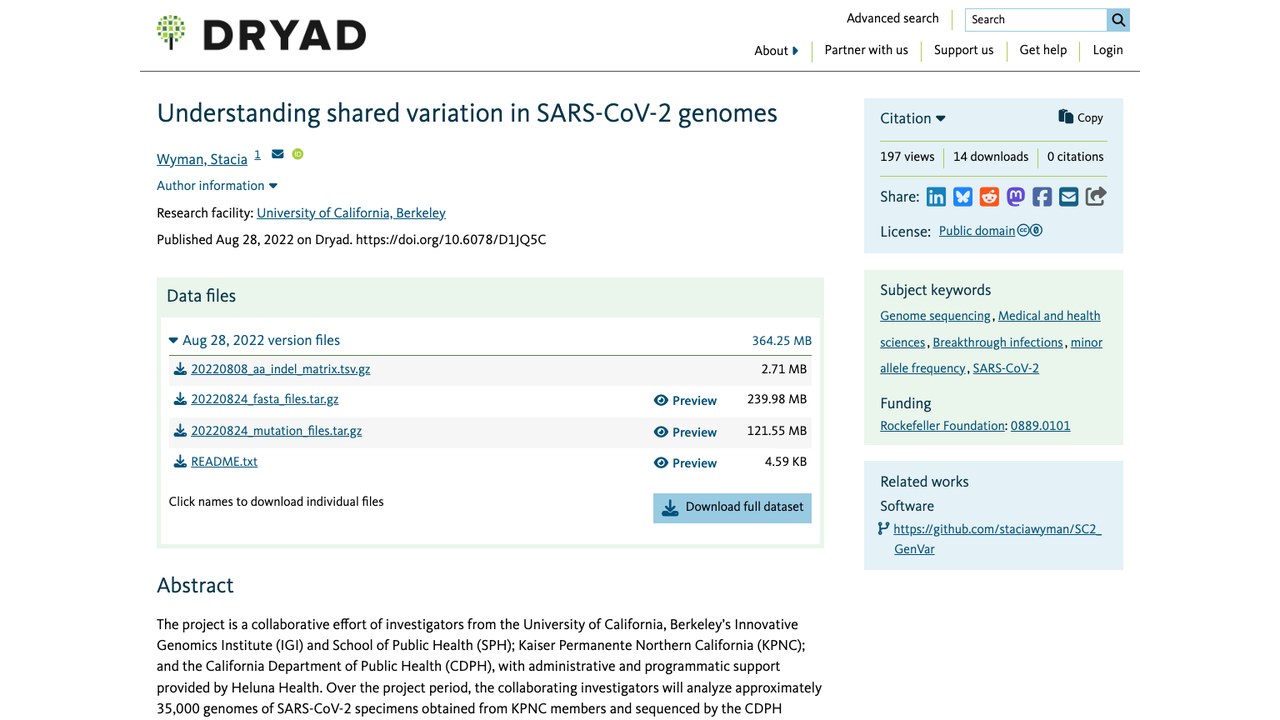This screenshot has width=1280, height=720.
Task: Collapse Aug 28, 2022 version files
Action: tap(255, 340)
